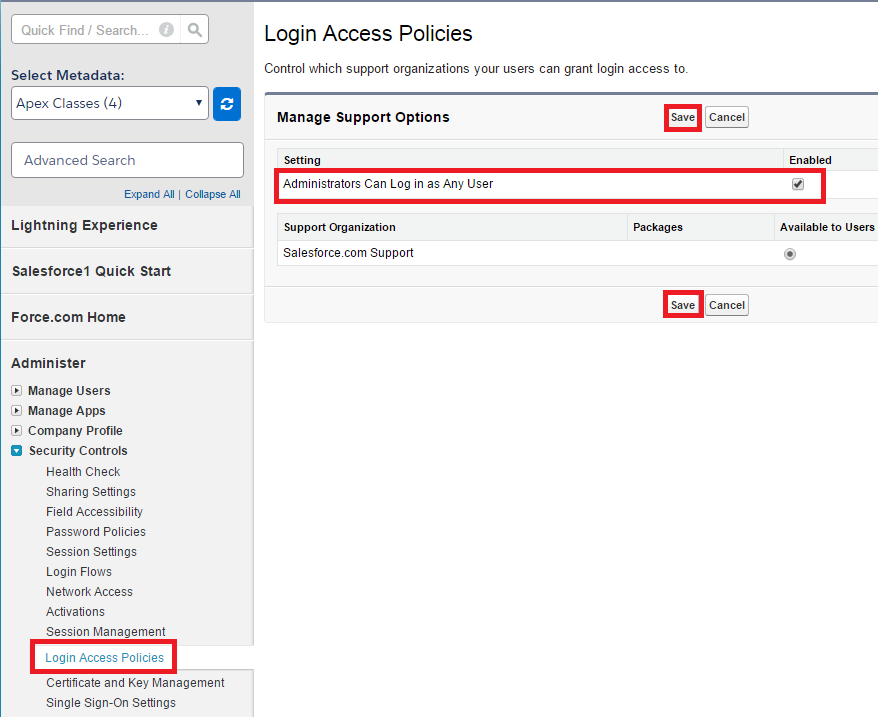
Task: Click the Quick Find info icon
Action: click(x=166, y=30)
